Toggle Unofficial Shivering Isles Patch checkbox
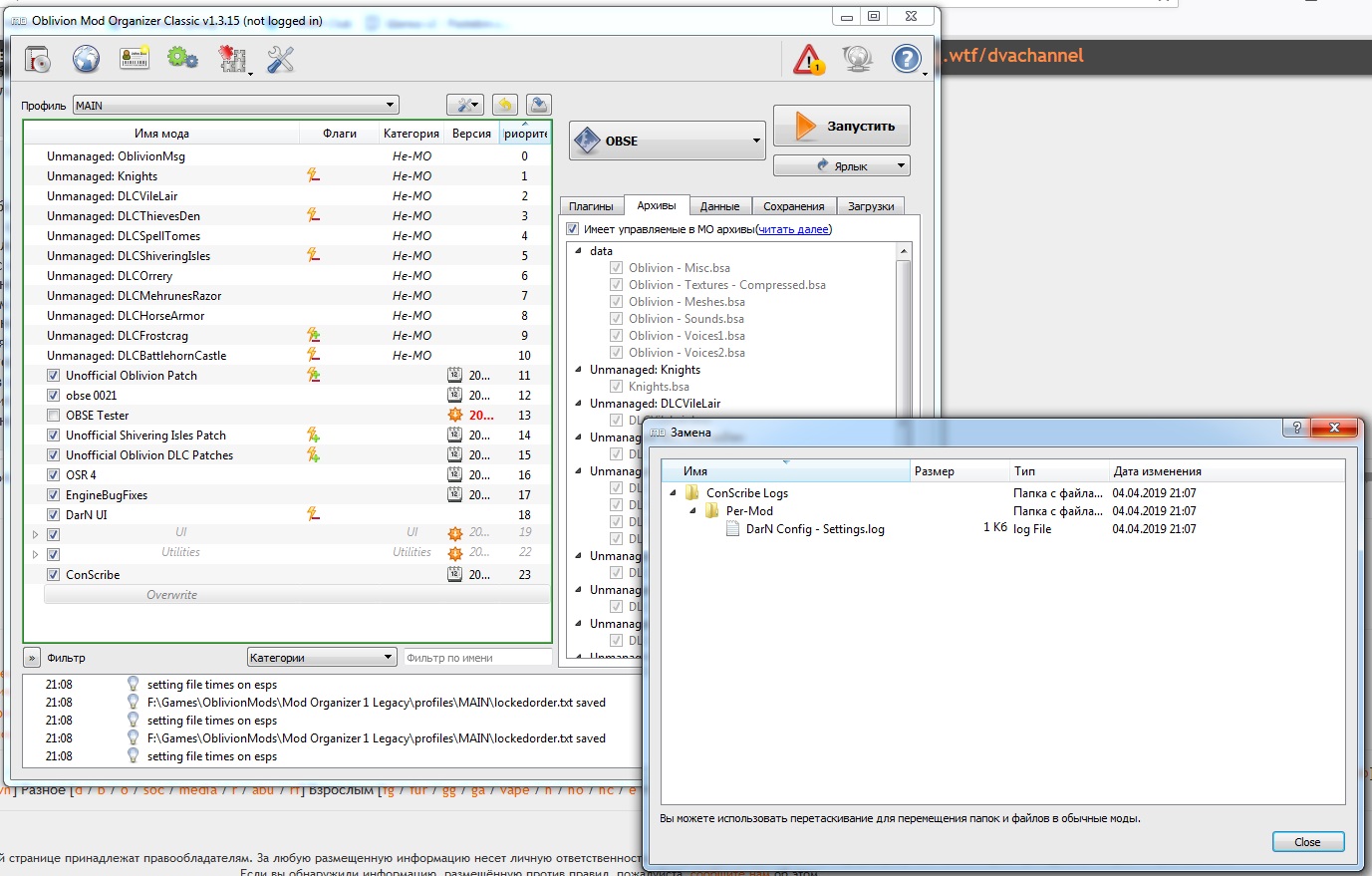This screenshot has width=1372, height=876. 53,436
